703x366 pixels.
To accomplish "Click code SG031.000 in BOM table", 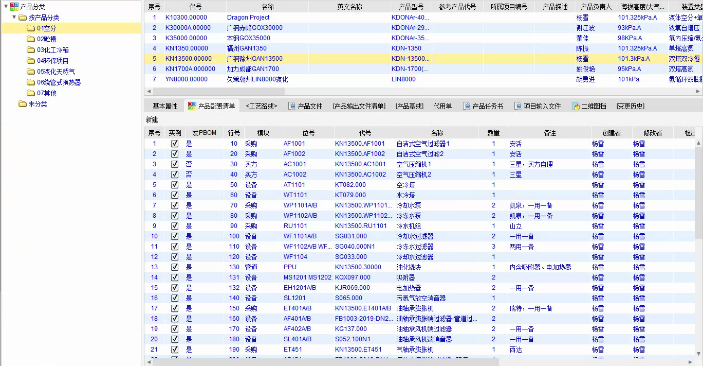I will coord(351,236).
